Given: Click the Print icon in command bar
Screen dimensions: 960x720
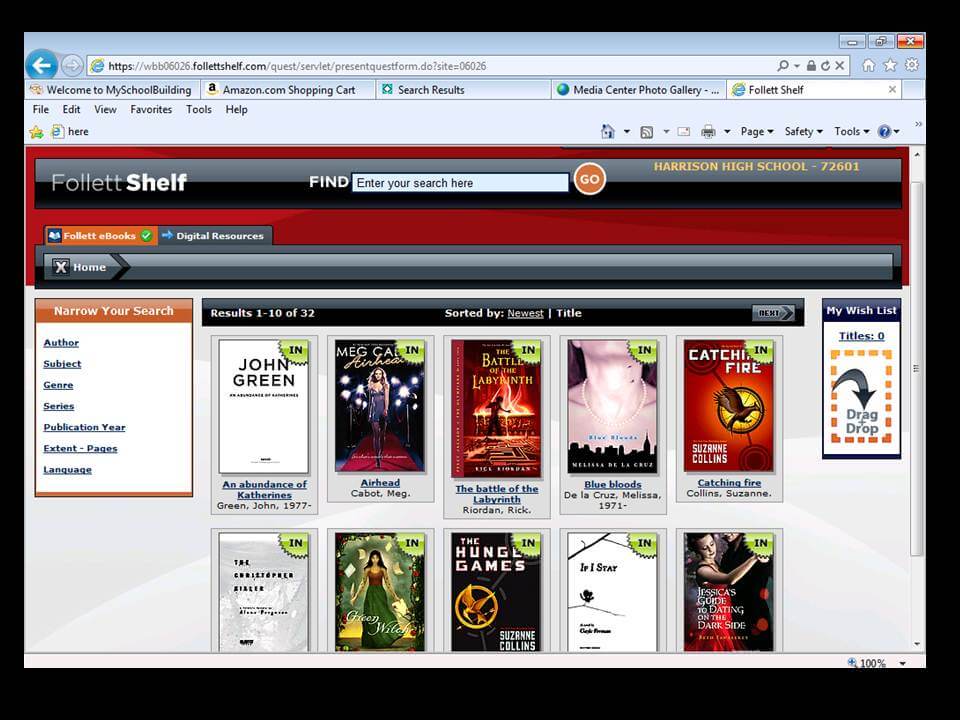Looking at the screenshot, I should click(x=708, y=132).
